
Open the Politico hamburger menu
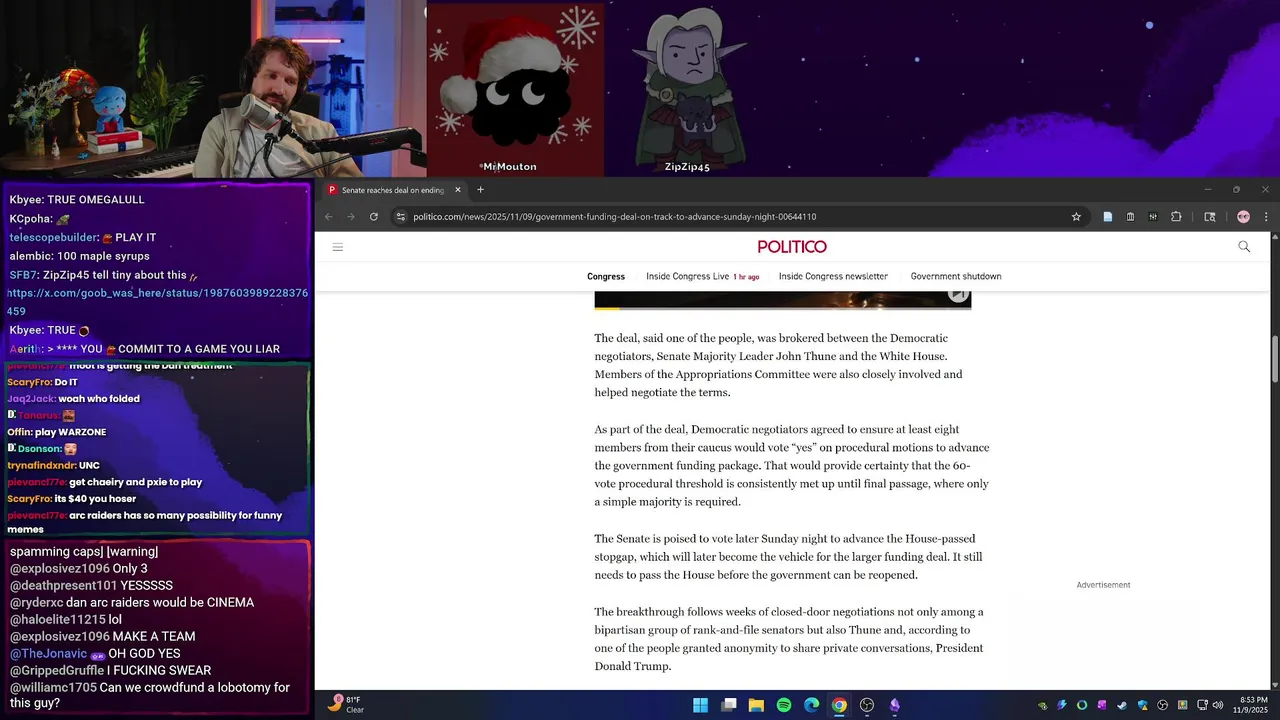pos(337,247)
